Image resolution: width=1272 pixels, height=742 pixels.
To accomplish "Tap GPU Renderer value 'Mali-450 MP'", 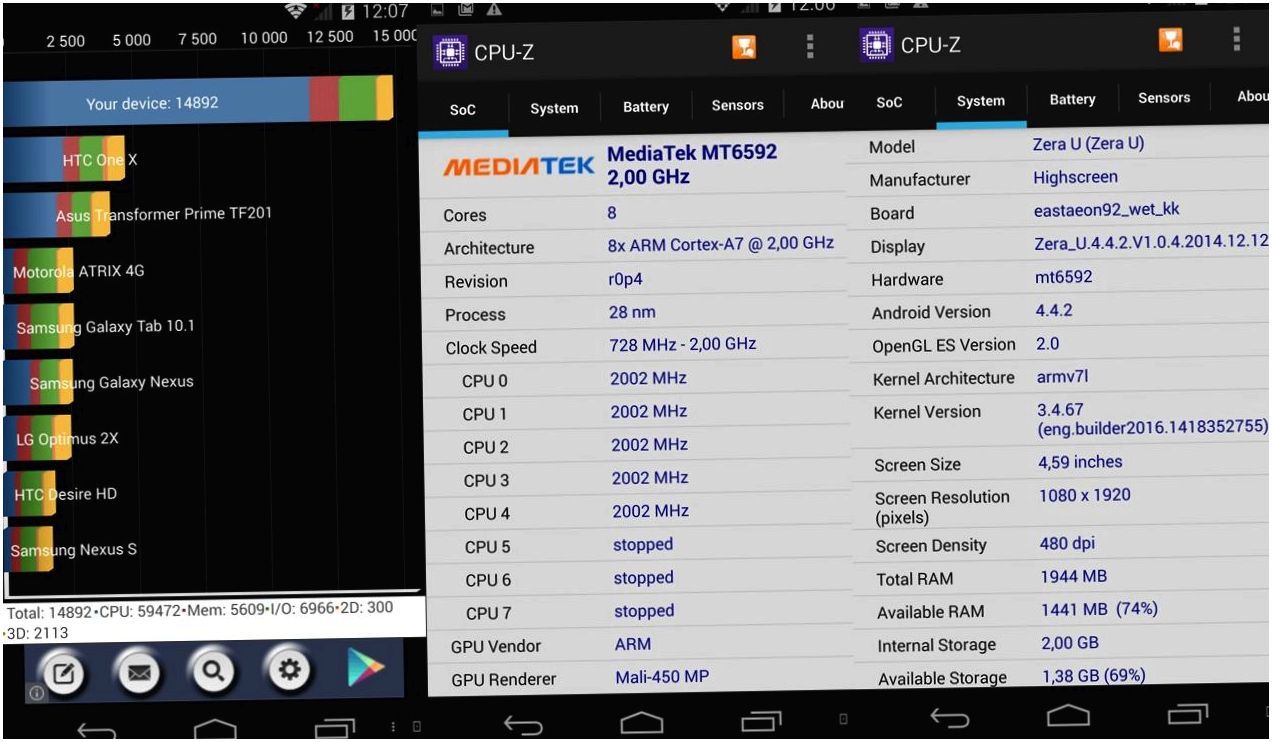I will pos(662,677).
